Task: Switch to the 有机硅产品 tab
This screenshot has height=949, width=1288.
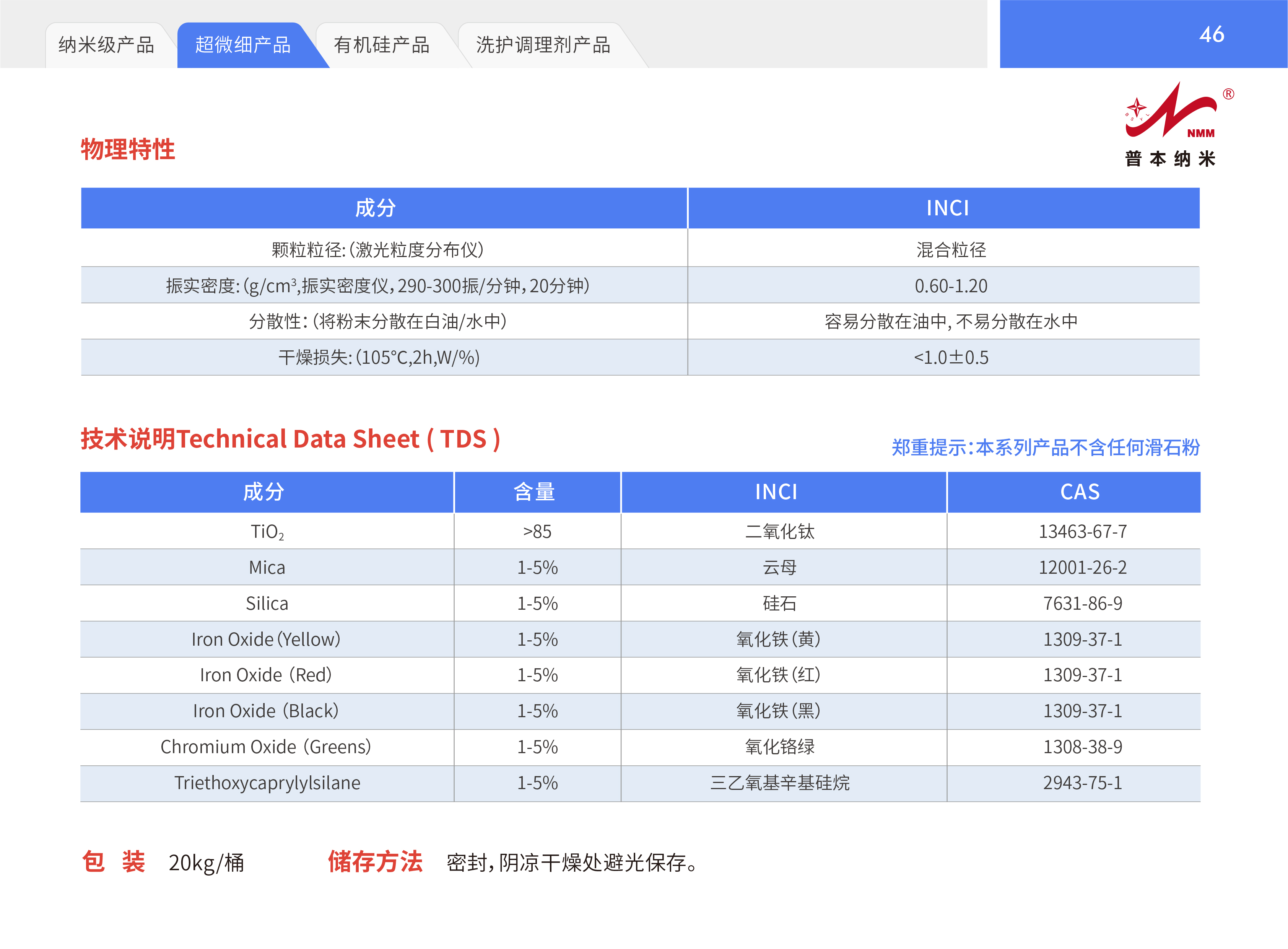Action: (x=381, y=46)
